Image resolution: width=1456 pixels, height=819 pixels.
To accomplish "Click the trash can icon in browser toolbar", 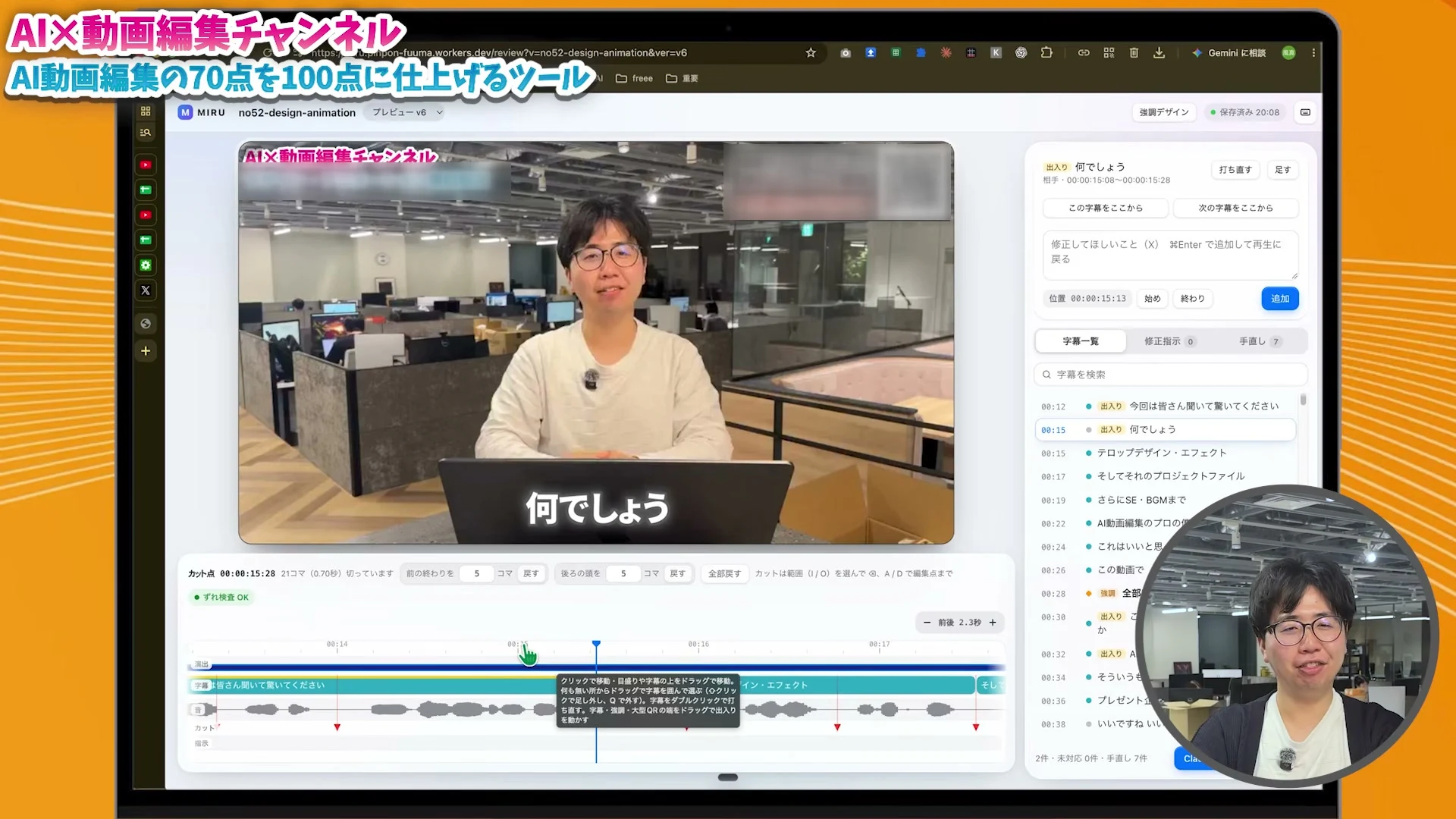I will [x=1134, y=52].
